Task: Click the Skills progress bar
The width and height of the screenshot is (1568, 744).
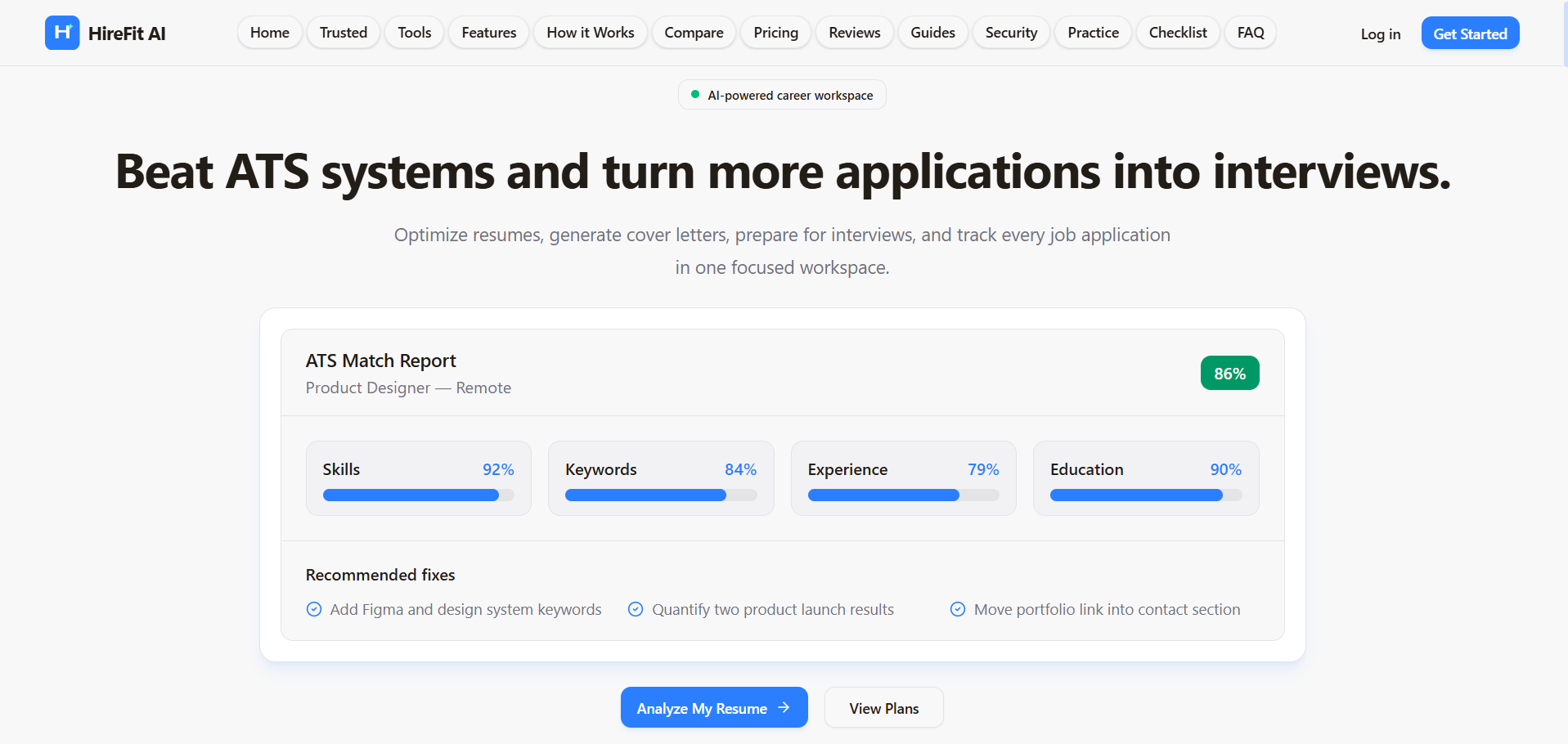Action: (x=419, y=495)
